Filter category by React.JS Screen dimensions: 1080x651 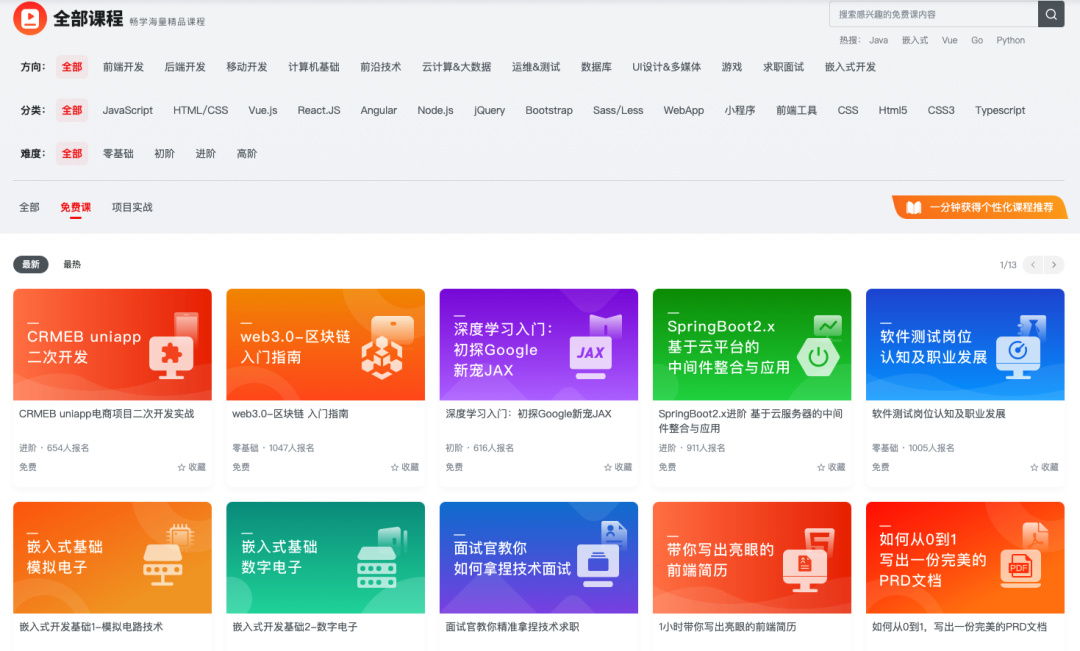click(319, 110)
